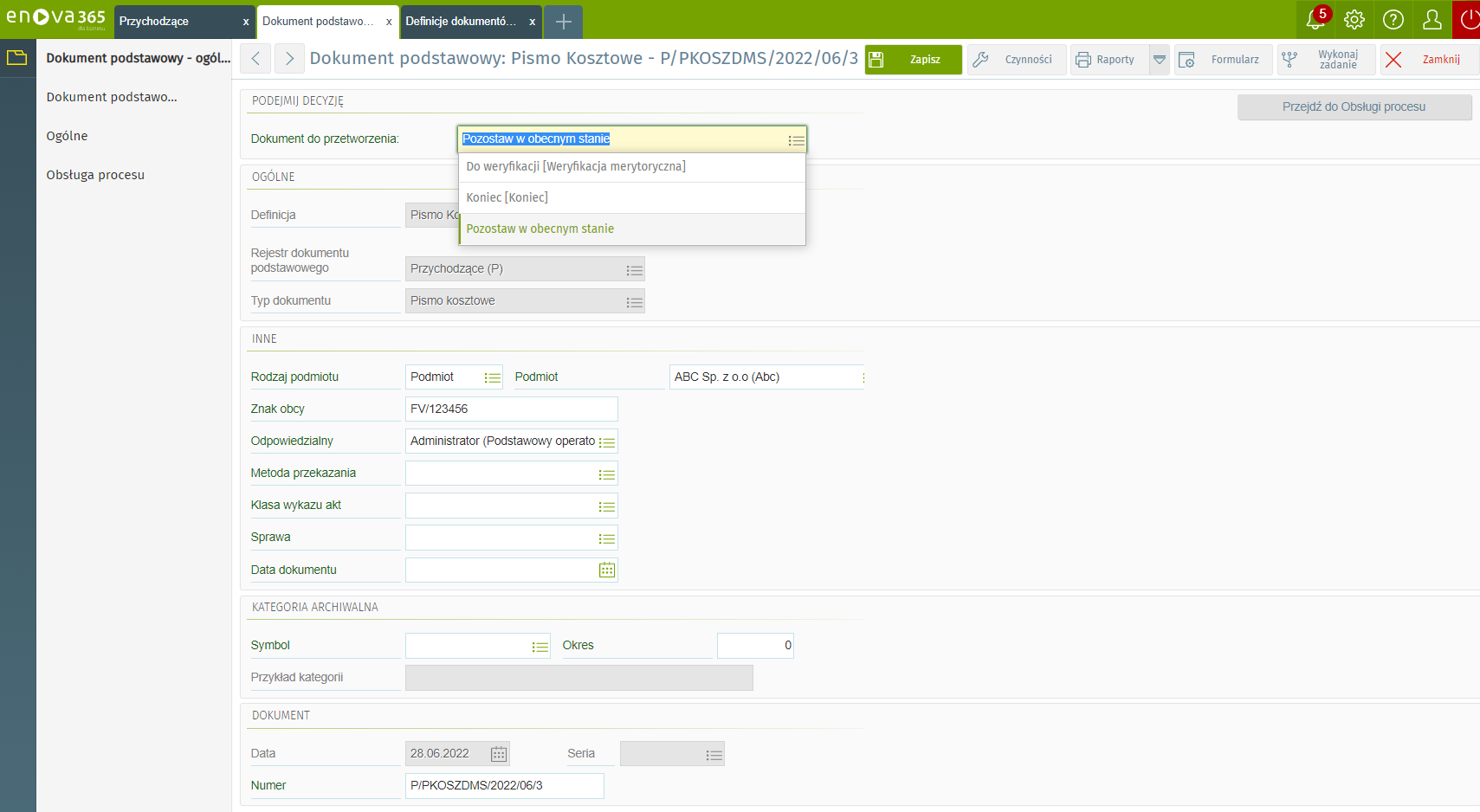
Task: Go to previous document arrow
Action: 255,59
